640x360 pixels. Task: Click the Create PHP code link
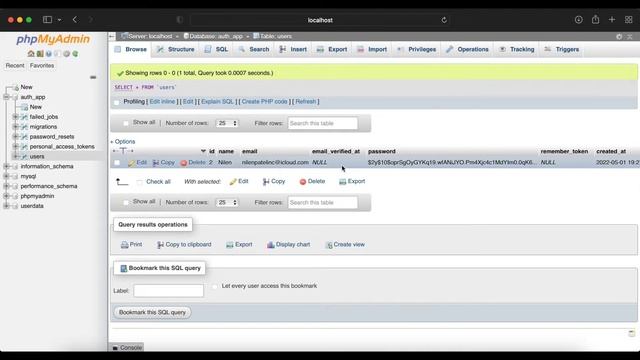tap(264, 102)
